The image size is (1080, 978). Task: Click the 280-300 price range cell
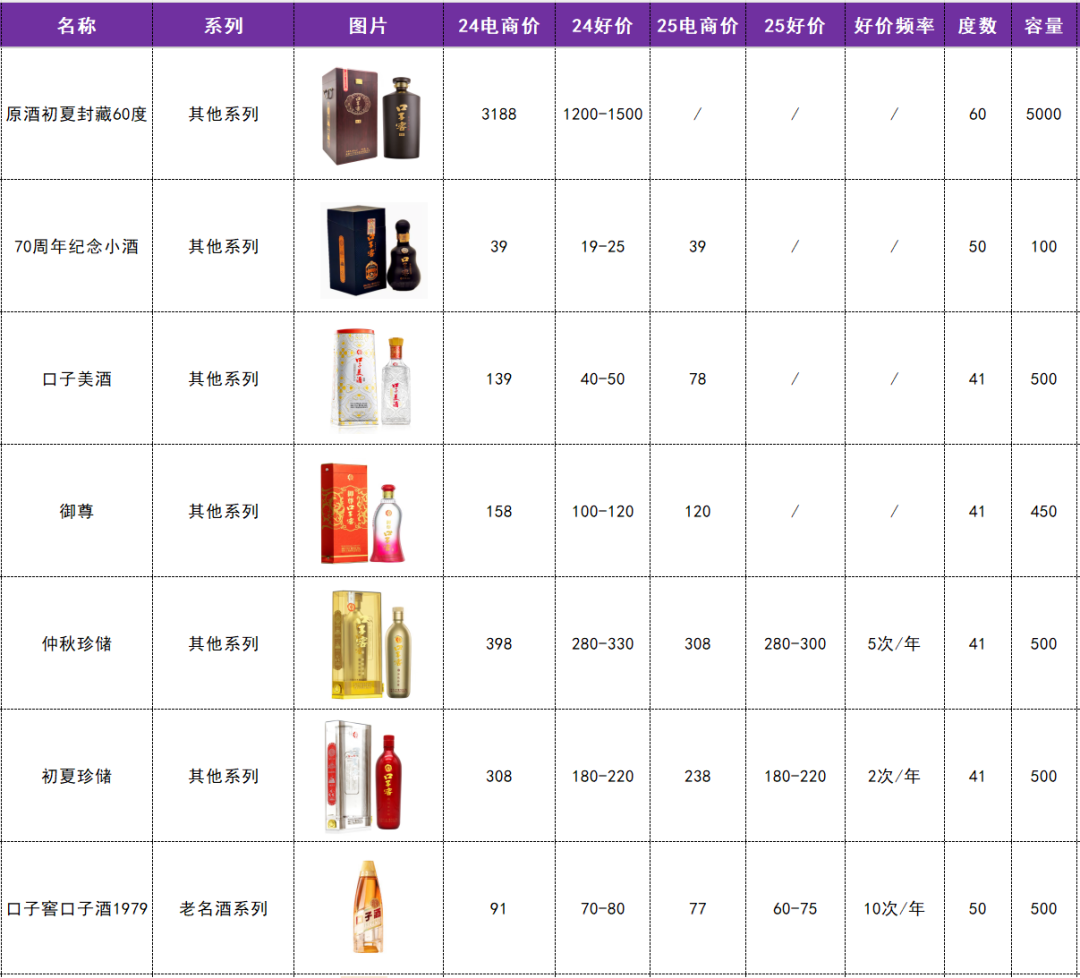(795, 643)
